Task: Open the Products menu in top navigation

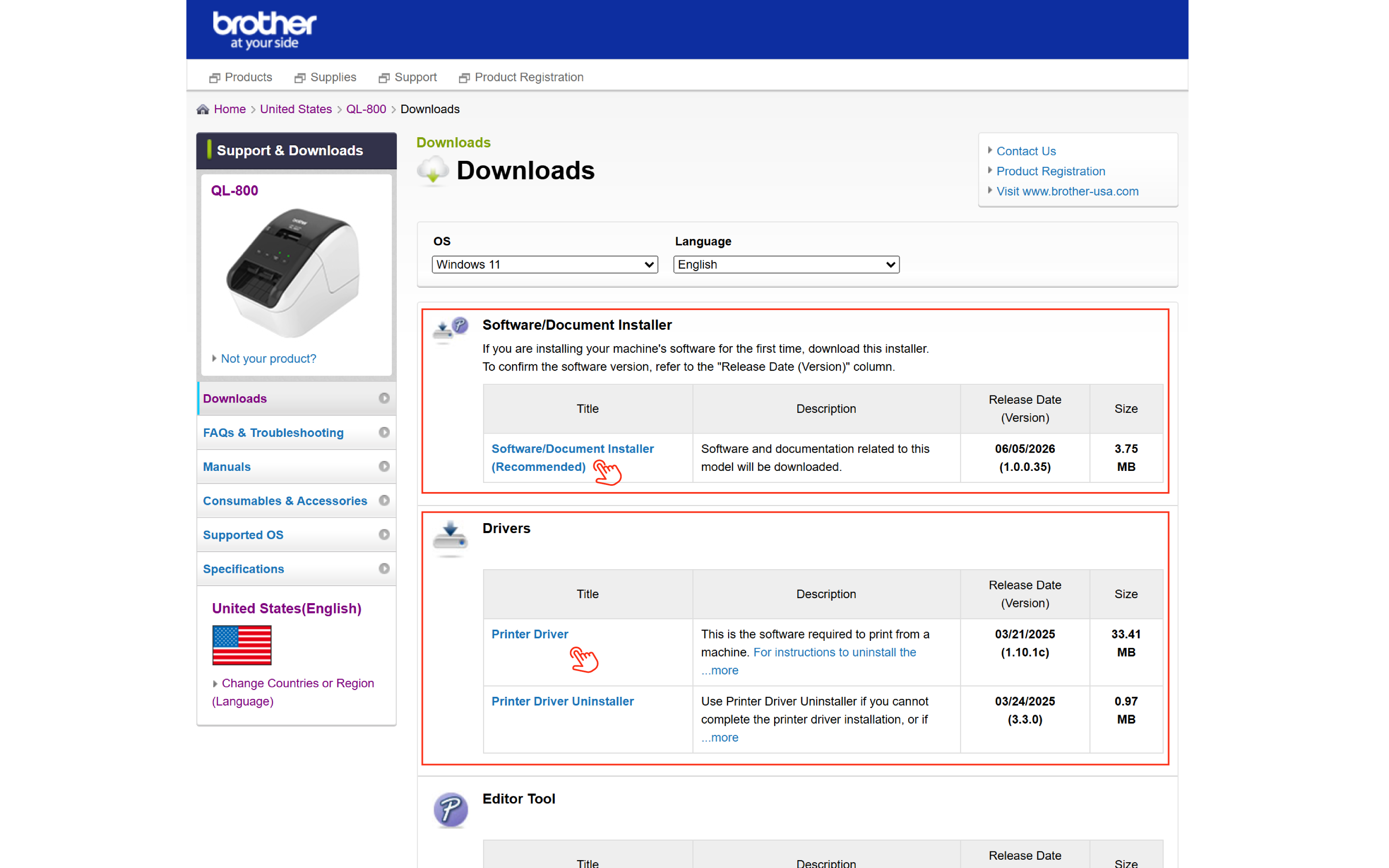Action: pyautogui.click(x=240, y=77)
